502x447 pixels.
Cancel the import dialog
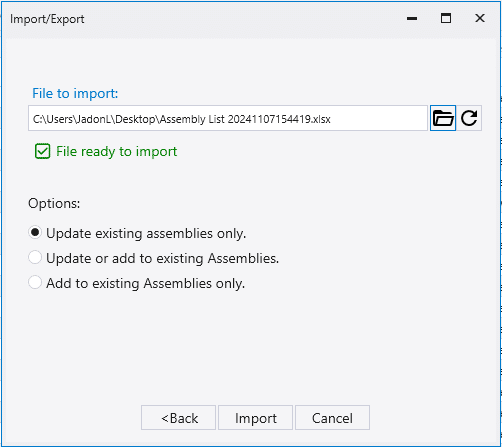332,418
